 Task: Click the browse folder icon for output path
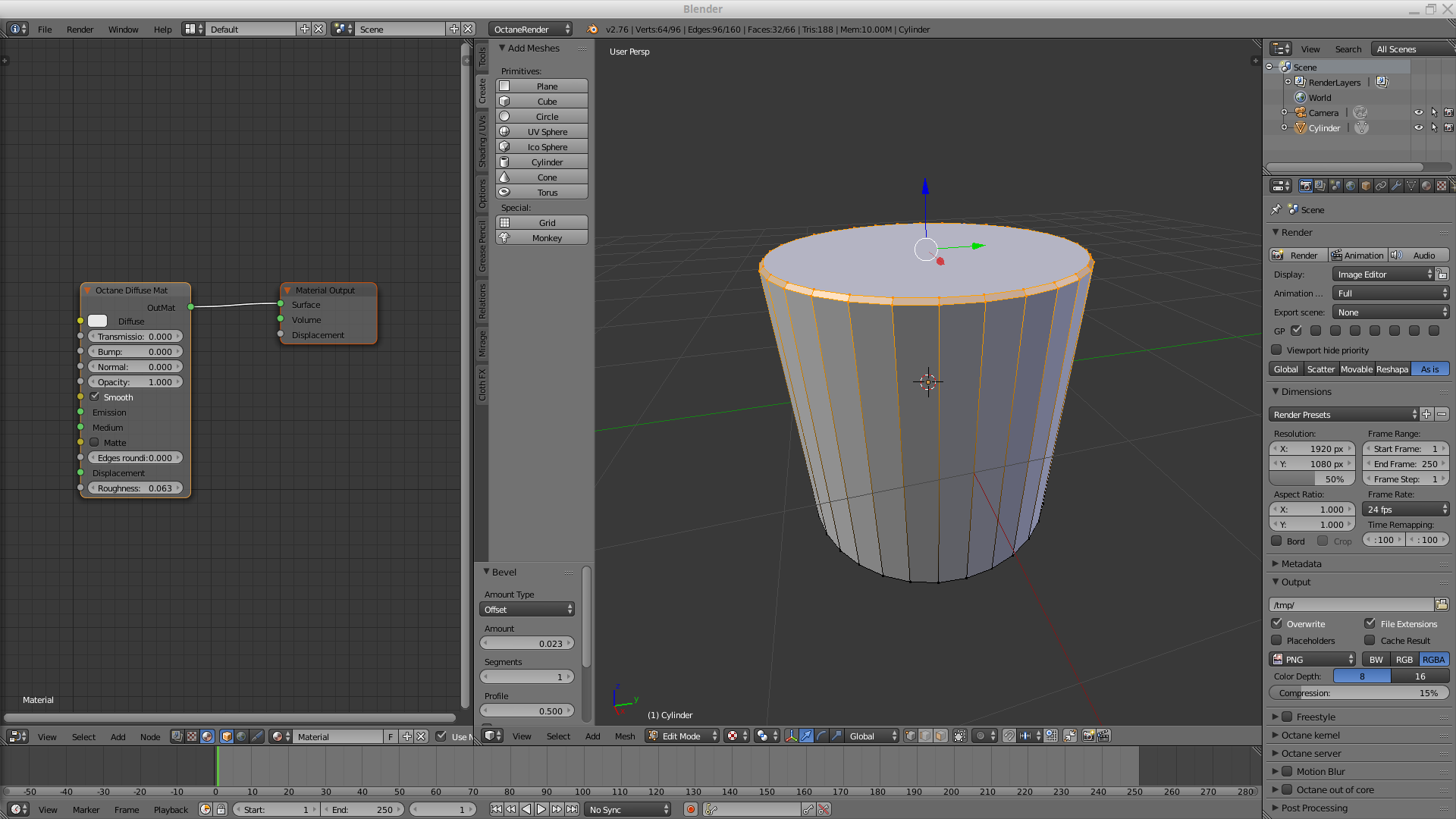(1441, 604)
